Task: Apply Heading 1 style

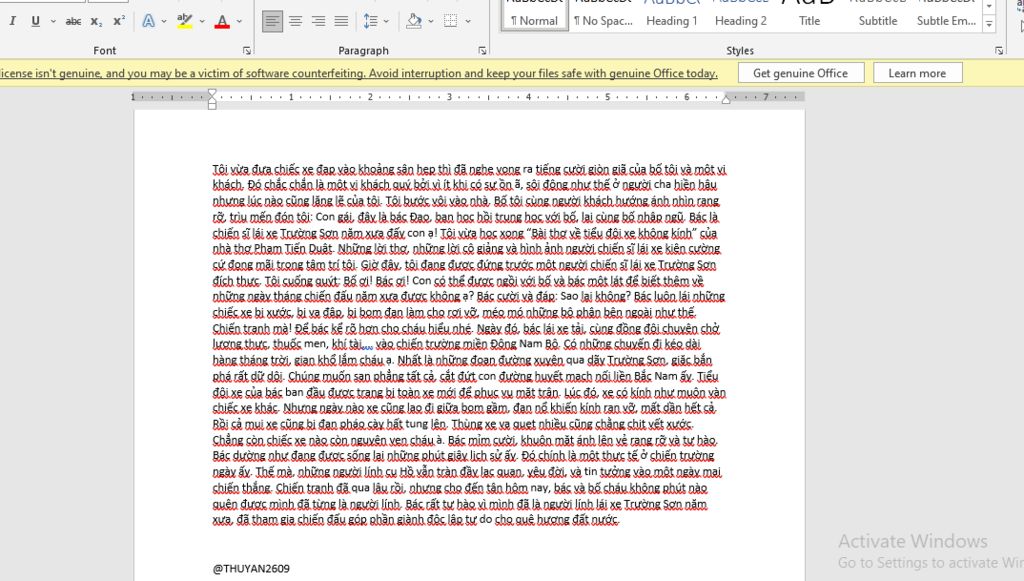Action: click(x=672, y=14)
